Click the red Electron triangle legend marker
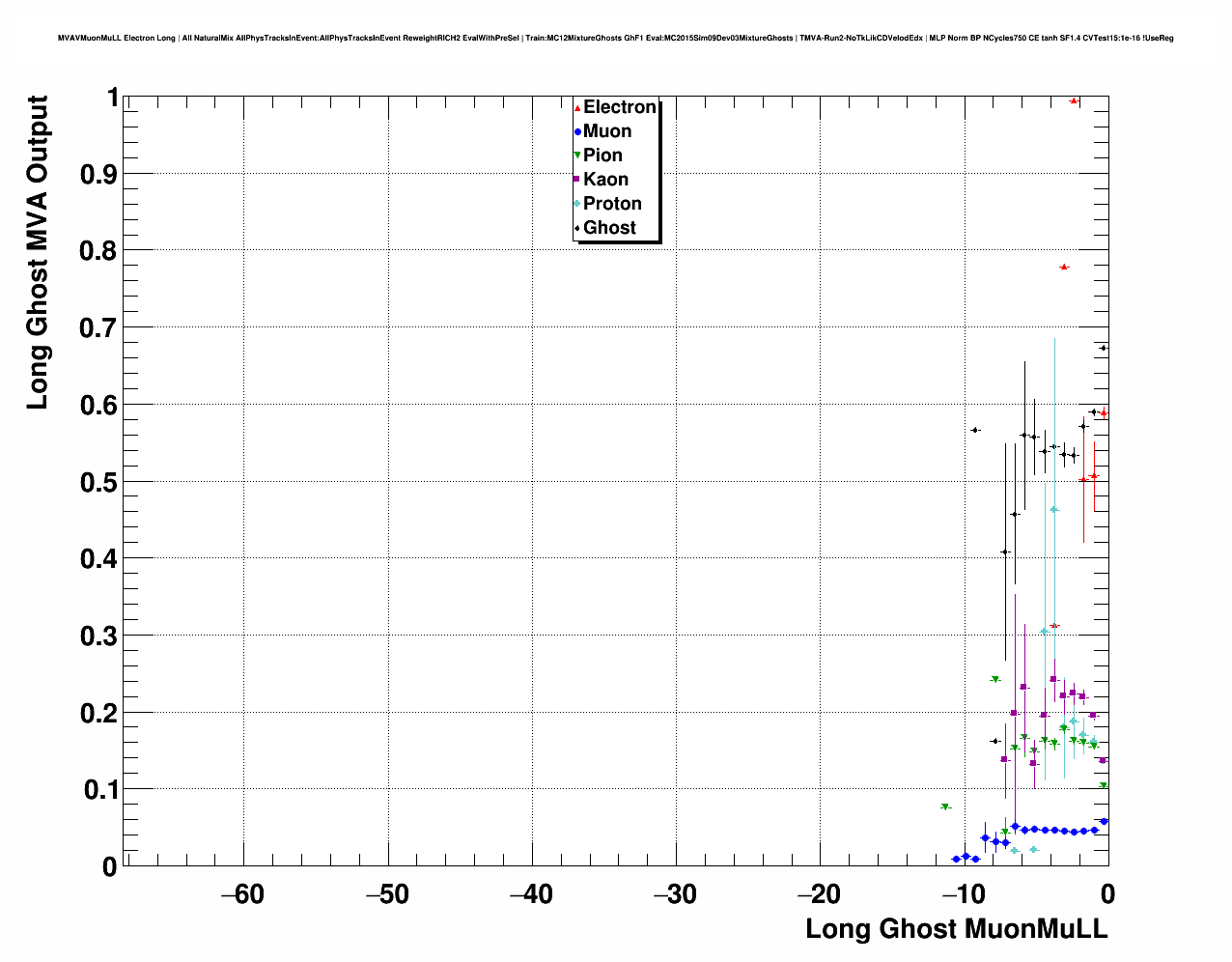The height and width of the screenshot is (962, 1232). 577,108
